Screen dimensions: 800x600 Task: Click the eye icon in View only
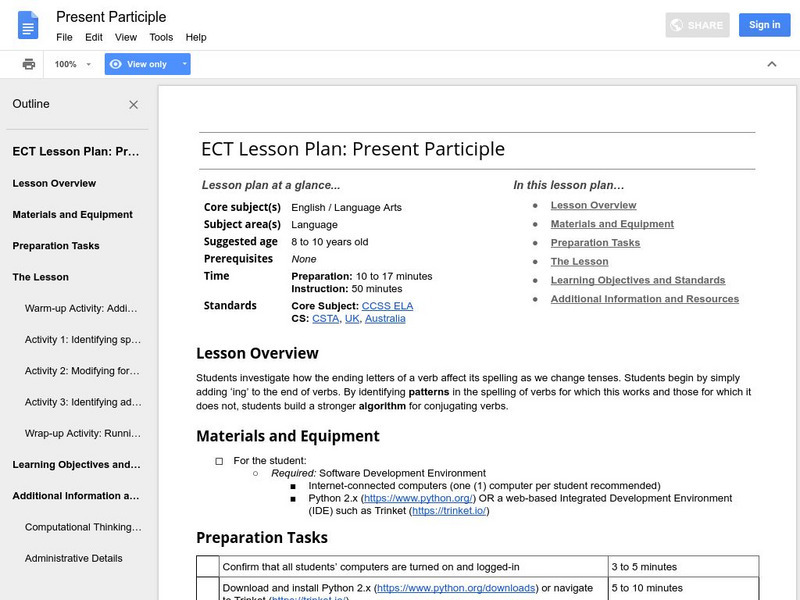pyautogui.click(x=116, y=64)
